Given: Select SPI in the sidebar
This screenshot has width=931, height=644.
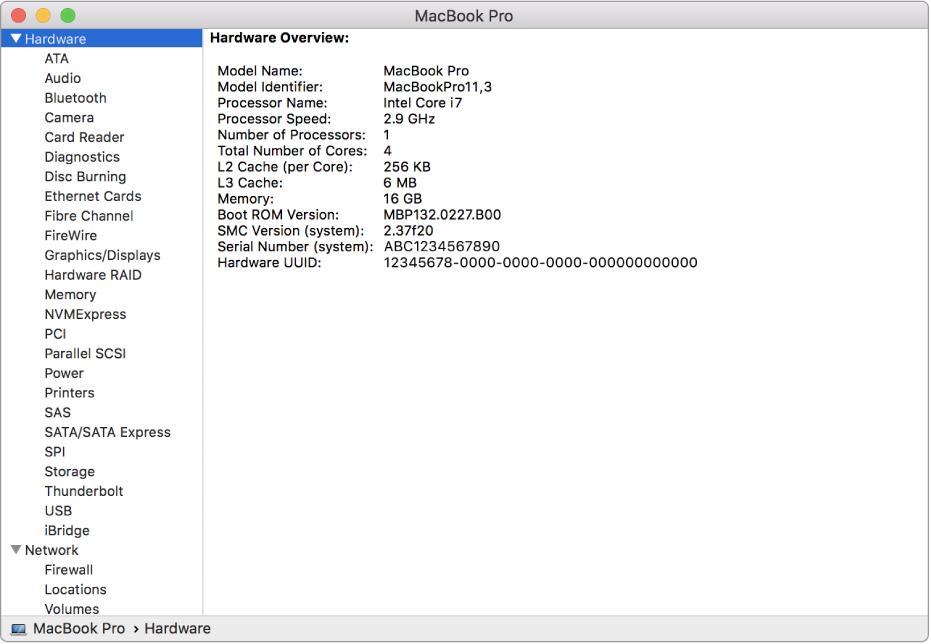Looking at the screenshot, I should coord(55,452).
